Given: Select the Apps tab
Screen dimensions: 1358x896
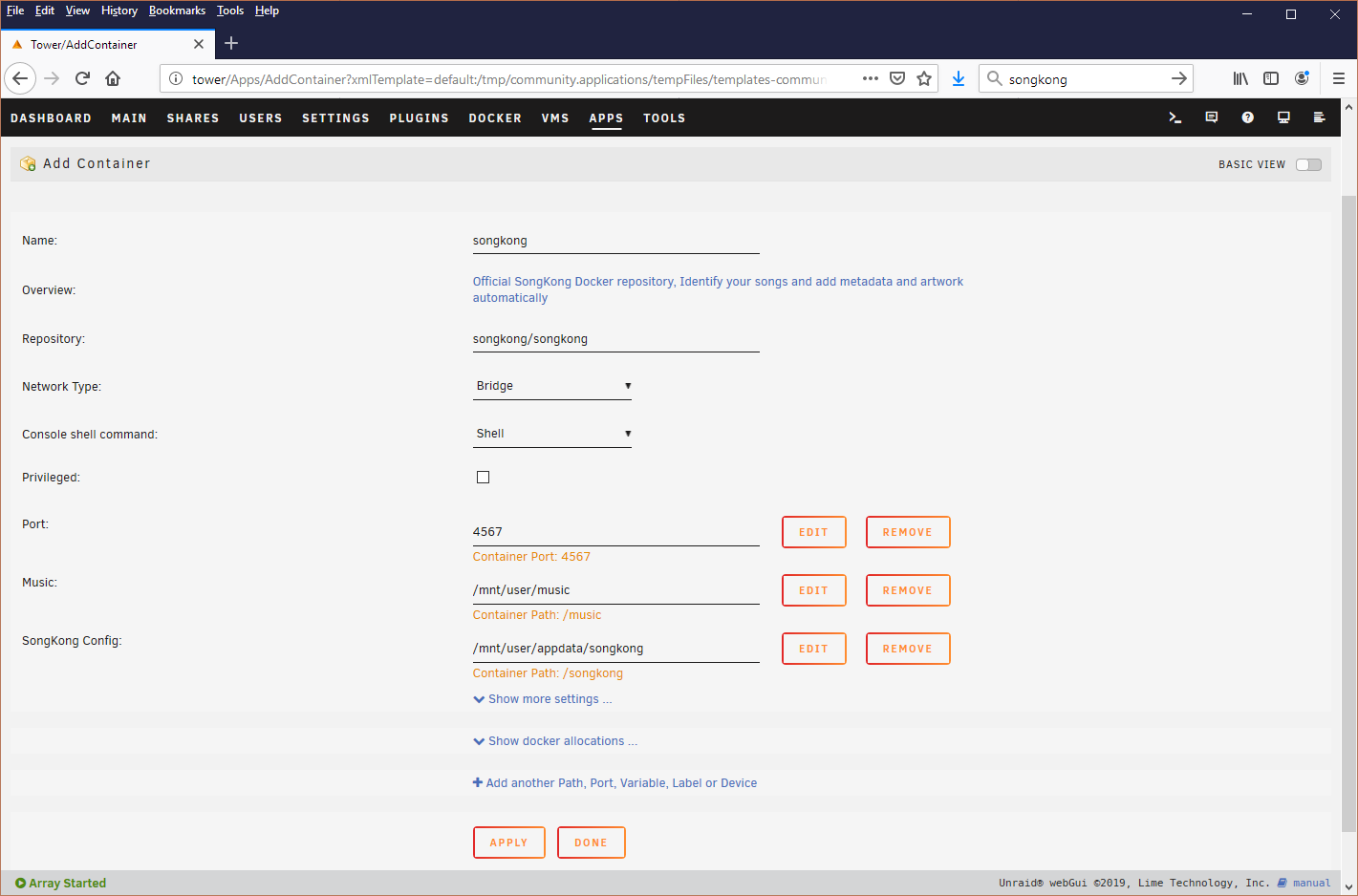Looking at the screenshot, I should (x=606, y=118).
